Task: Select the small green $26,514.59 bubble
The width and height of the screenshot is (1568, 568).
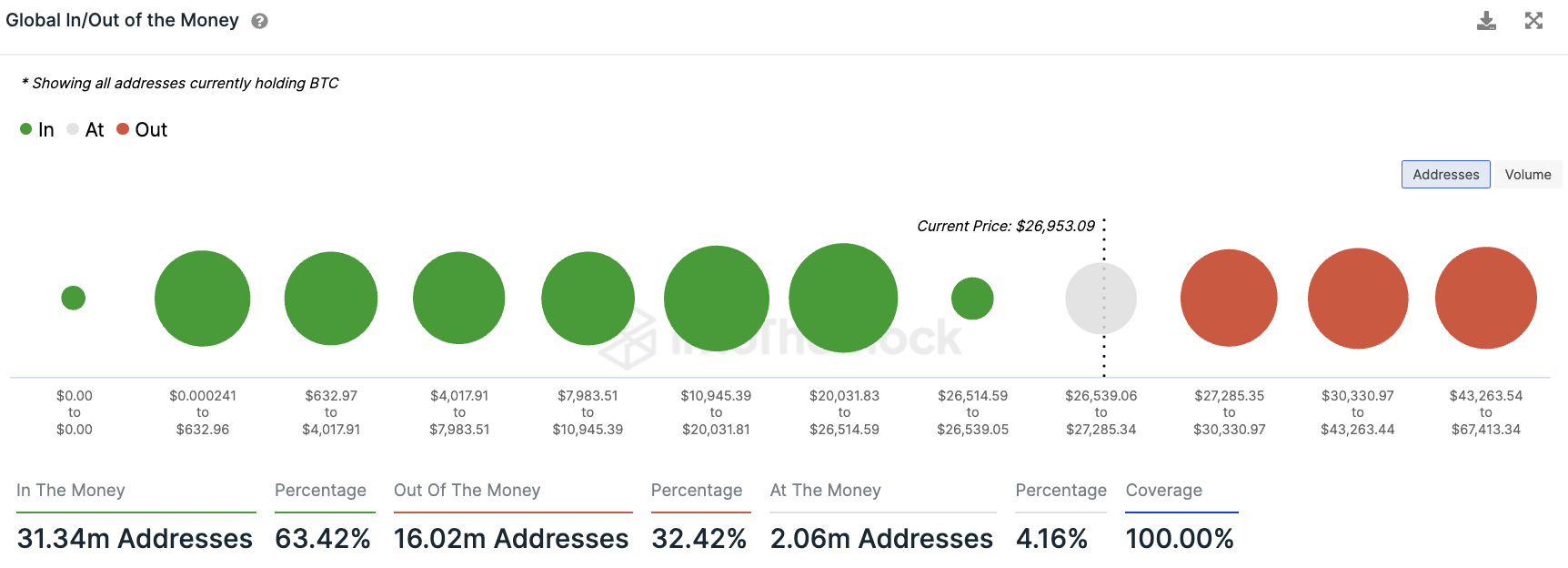Action: point(972,299)
